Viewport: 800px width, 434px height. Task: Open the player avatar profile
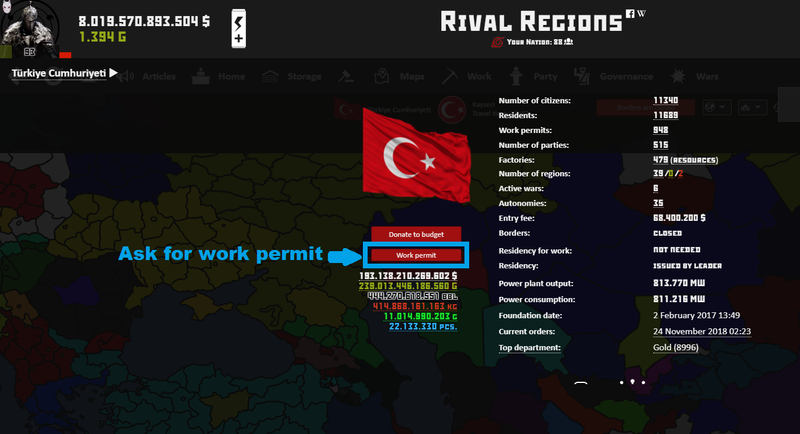(30, 29)
